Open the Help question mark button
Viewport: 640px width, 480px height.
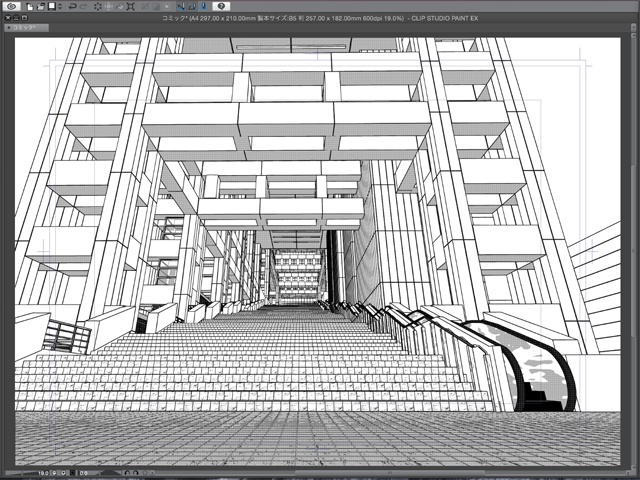[221, 6]
